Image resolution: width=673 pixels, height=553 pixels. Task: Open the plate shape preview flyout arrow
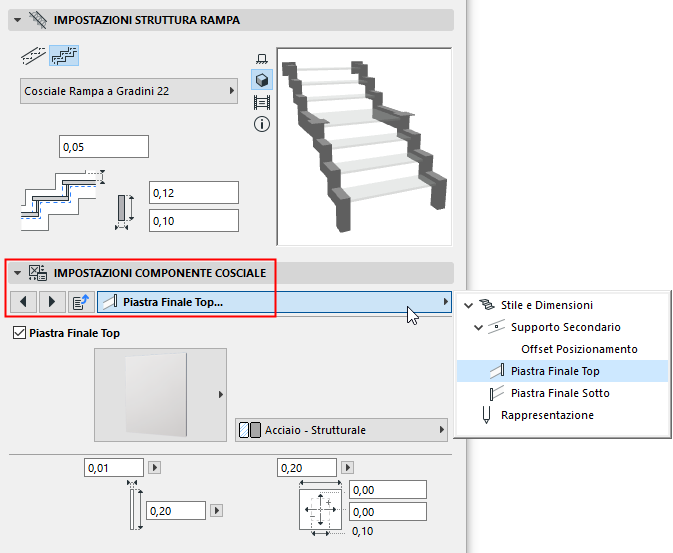click(x=221, y=395)
